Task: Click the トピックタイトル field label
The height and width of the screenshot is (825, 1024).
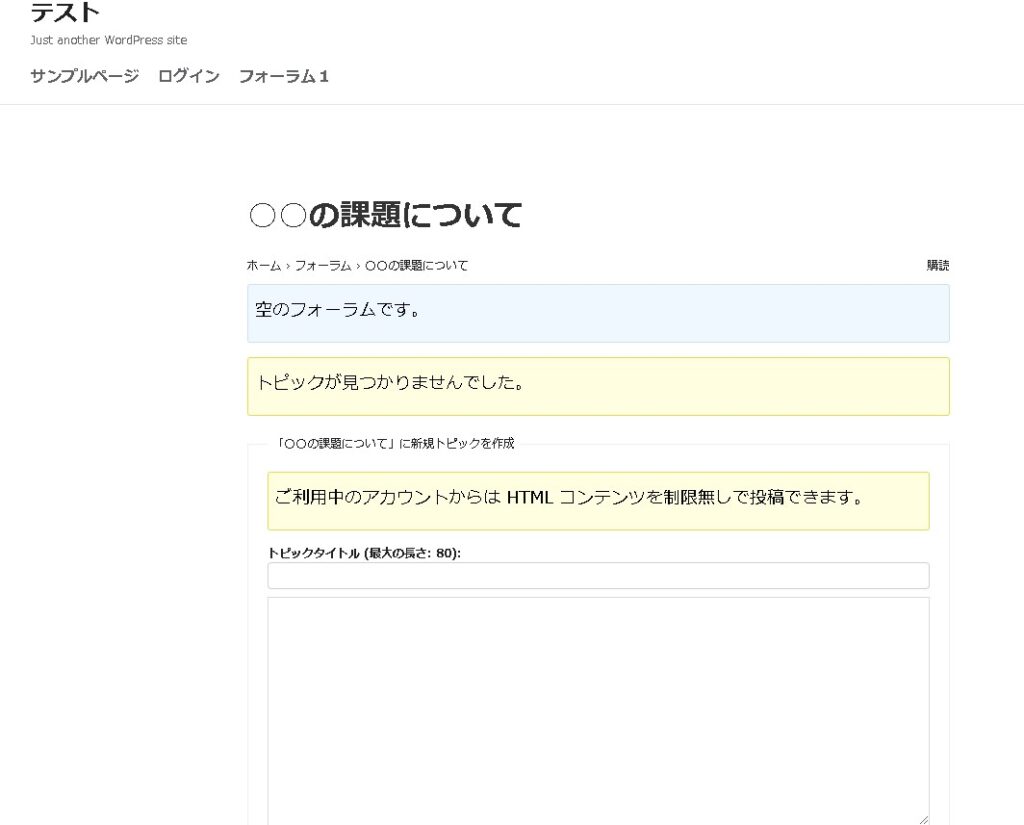Action: [364, 553]
